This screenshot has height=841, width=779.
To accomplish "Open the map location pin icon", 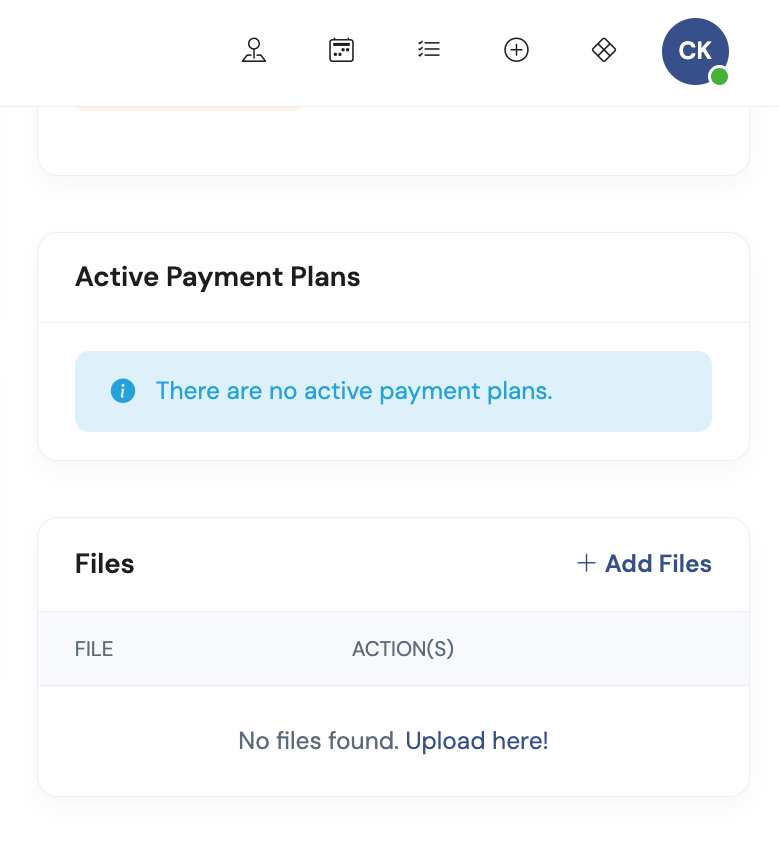I will (254, 50).
